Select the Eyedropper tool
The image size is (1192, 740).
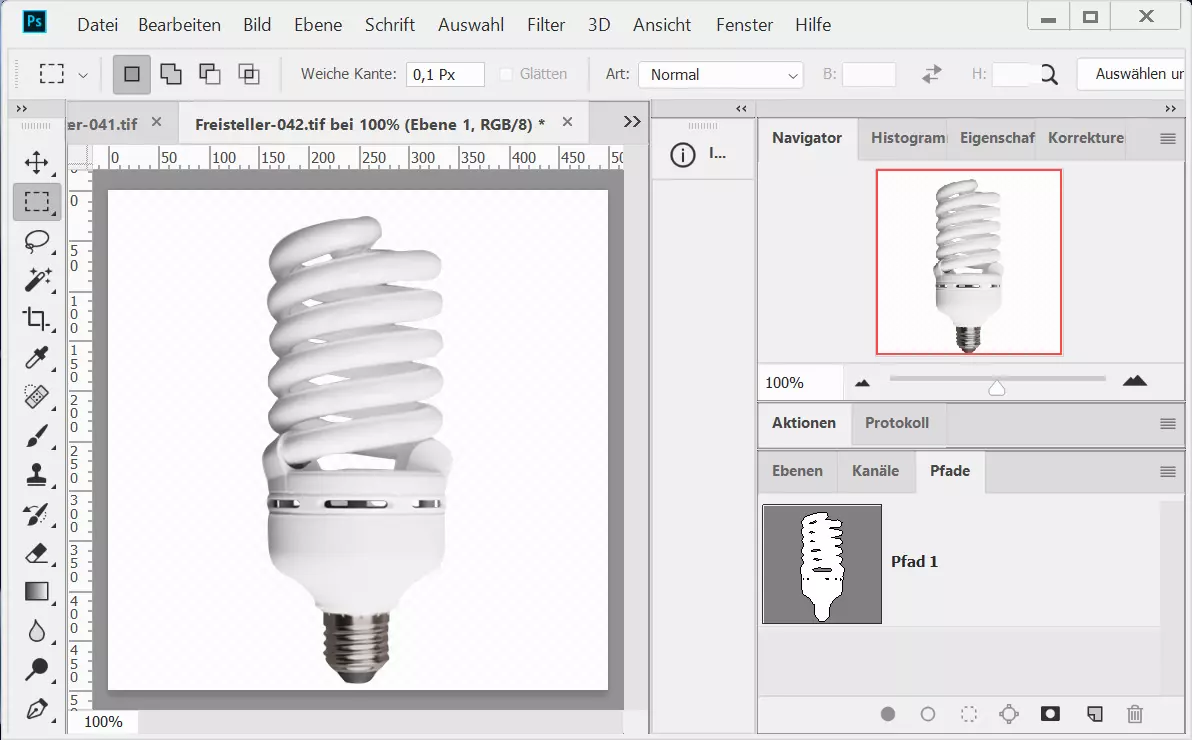pyautogui.click(x=37, y=357)
